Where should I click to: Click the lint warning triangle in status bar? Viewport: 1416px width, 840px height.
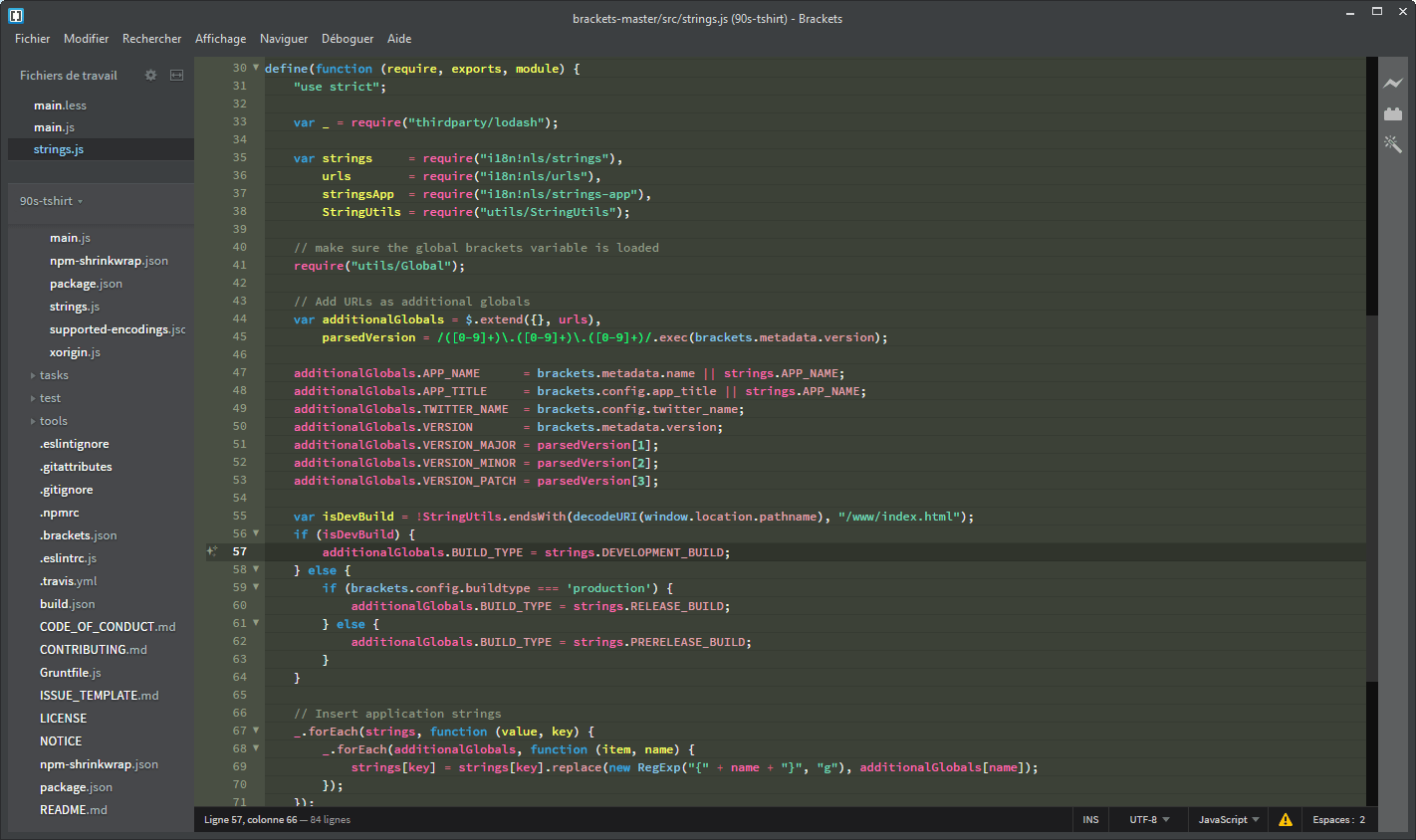coord(1285,819)
